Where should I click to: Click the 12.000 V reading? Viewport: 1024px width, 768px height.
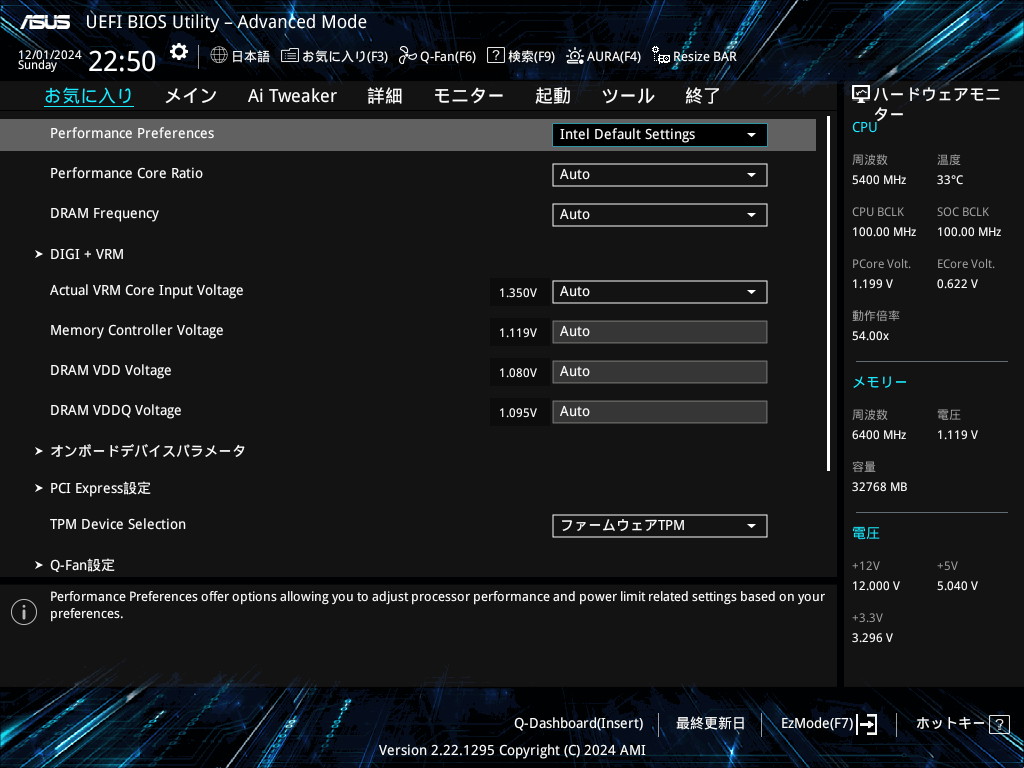coord(876,586)
